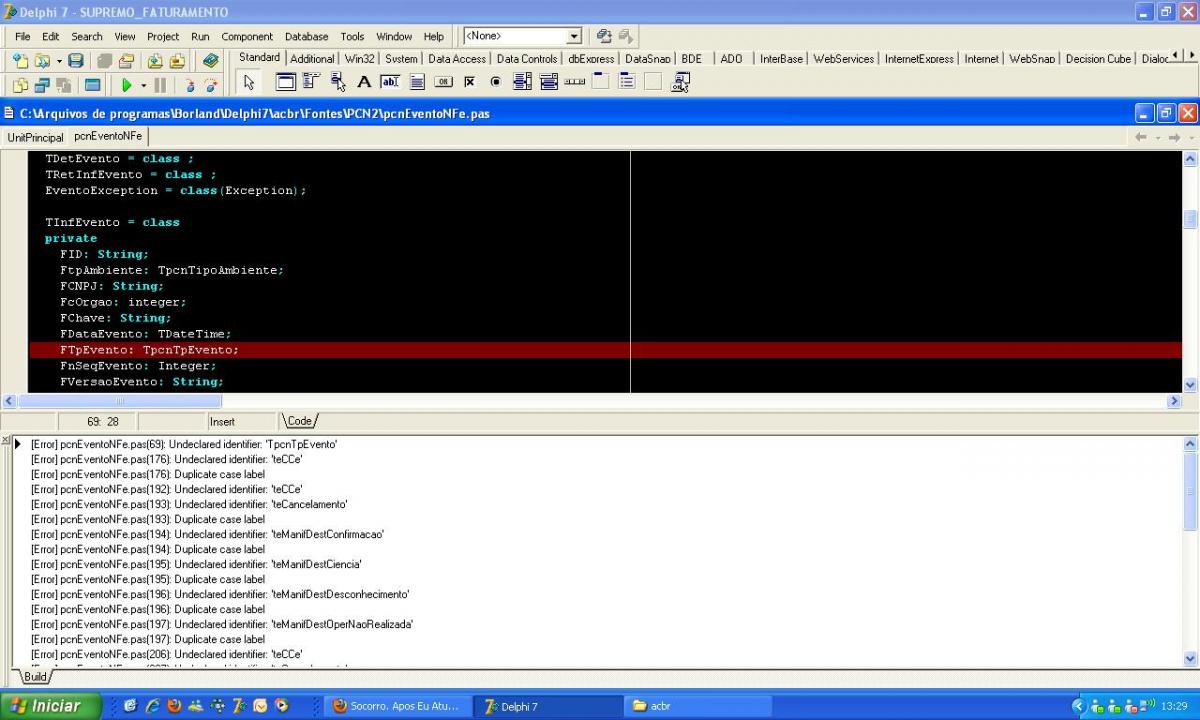This screenshot has width=1200, height=720.
Task: Open the Help Contents book icon
Action: click(x=210, y=60)
